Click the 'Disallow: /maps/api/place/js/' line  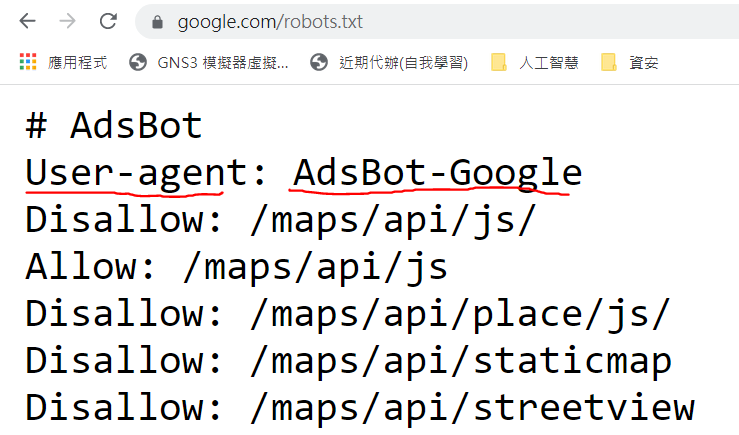click(348, 315)
